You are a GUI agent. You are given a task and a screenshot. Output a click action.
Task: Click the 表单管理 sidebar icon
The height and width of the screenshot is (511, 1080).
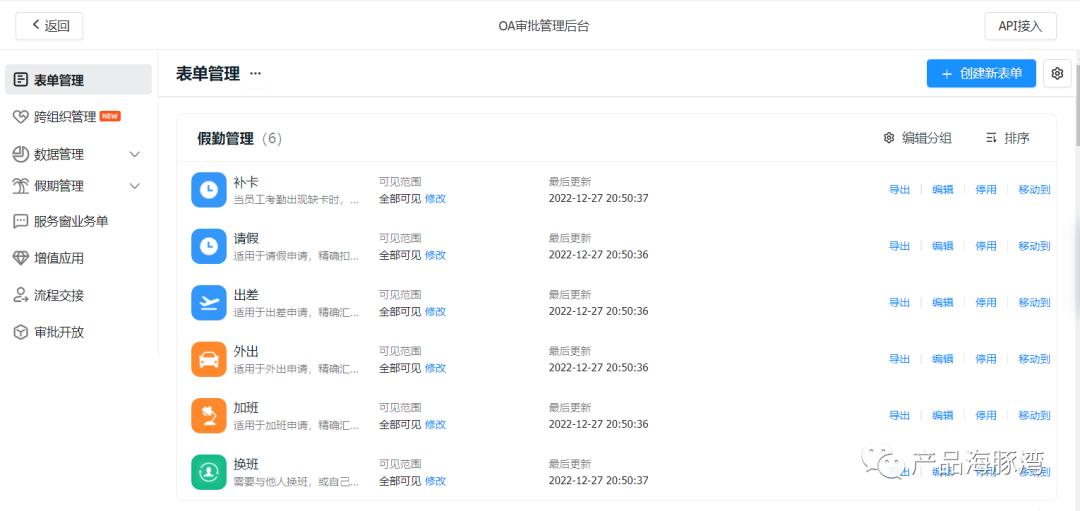21,80
